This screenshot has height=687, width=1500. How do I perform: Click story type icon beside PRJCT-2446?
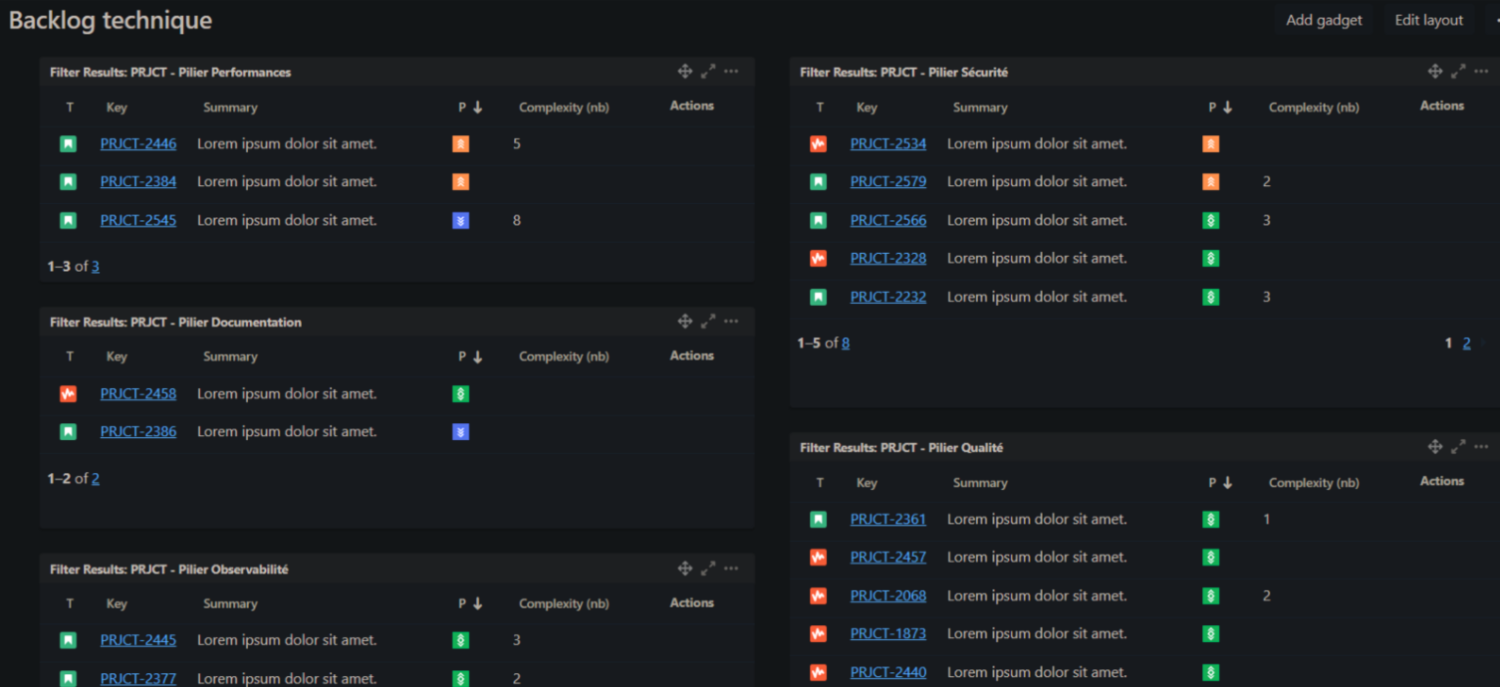click(x=68, y=144)
